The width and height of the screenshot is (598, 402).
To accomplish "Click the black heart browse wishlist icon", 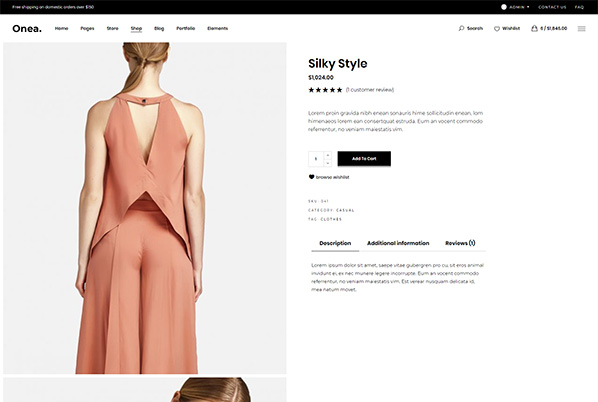I will pos(311,177).
